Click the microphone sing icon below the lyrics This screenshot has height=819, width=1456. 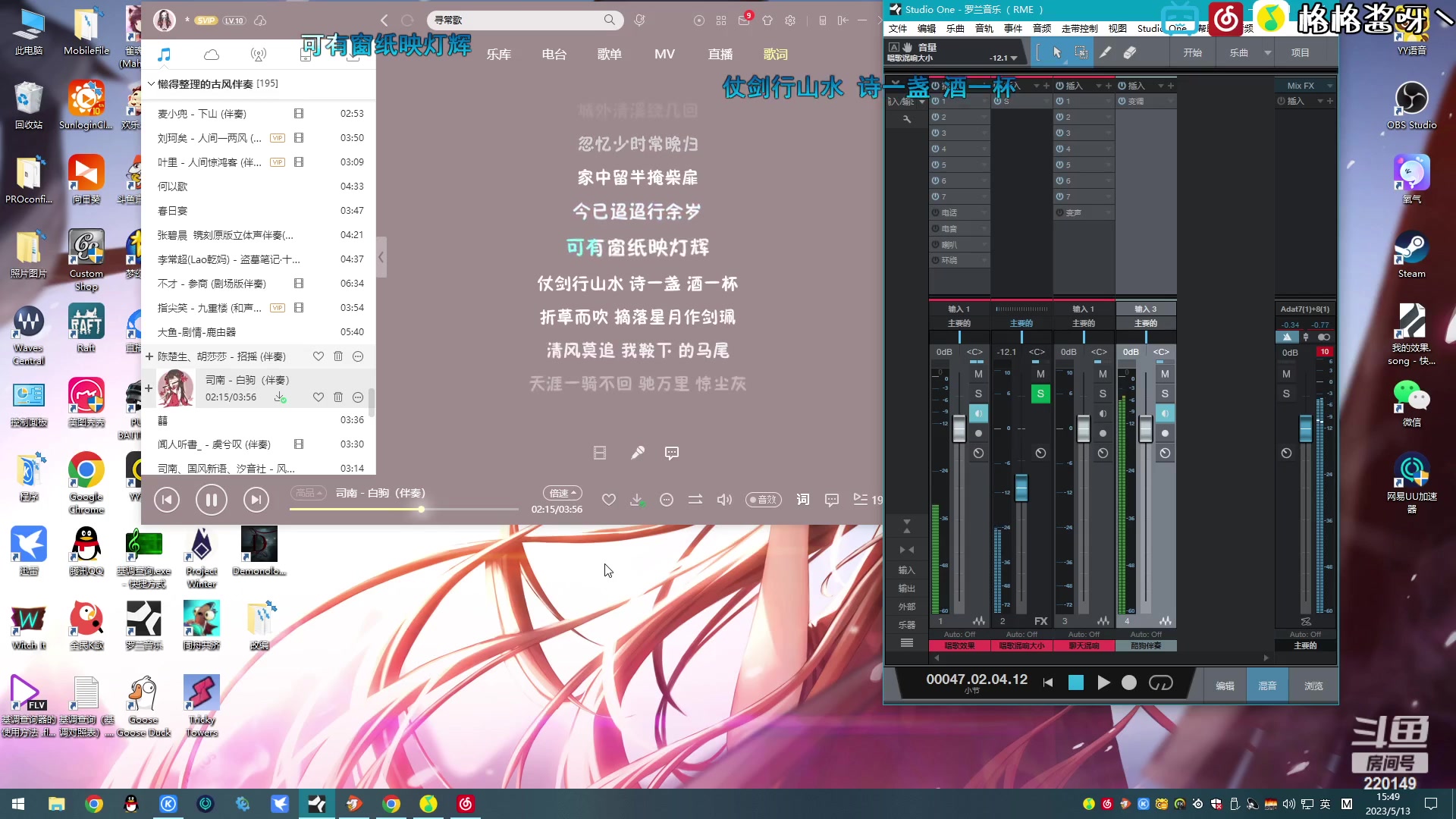637,453
